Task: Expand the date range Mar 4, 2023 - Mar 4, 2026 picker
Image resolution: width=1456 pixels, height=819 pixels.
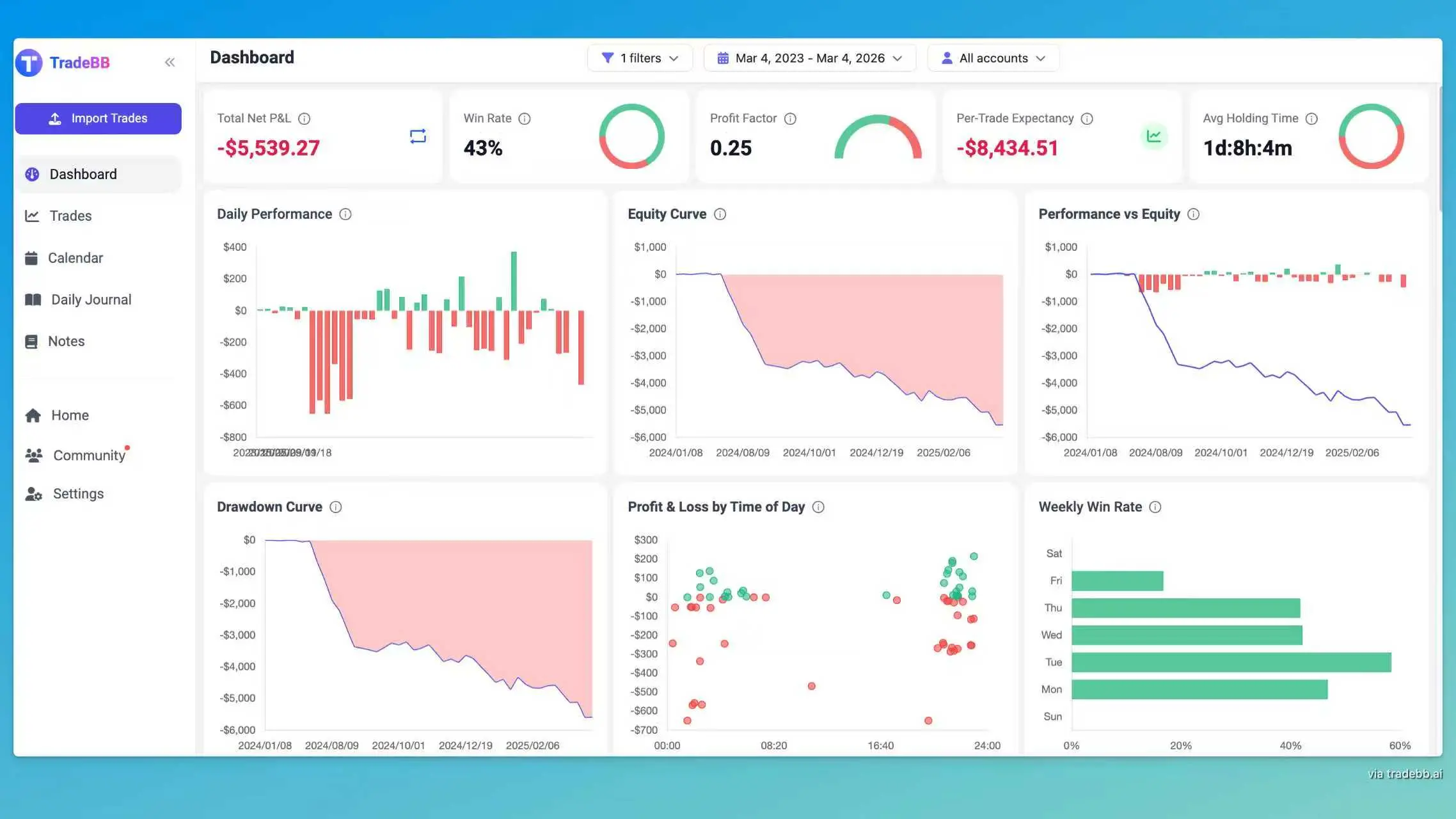Action: tap(810, 58)
